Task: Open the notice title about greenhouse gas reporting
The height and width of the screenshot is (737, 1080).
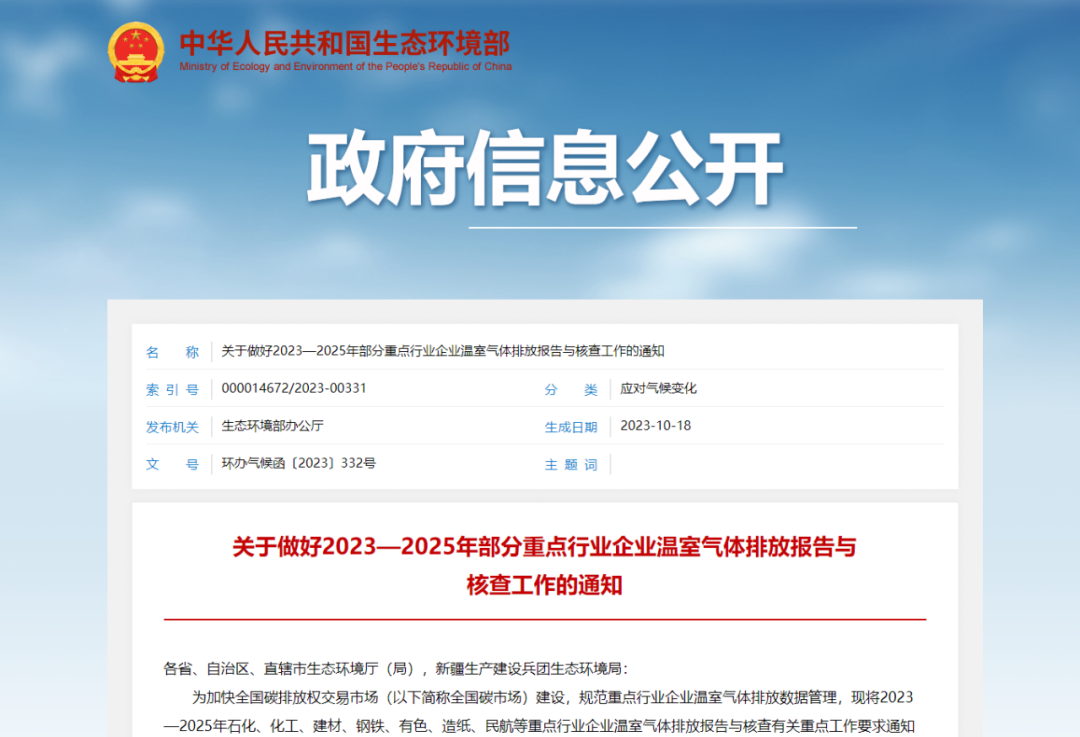Action: pos(447,351)
